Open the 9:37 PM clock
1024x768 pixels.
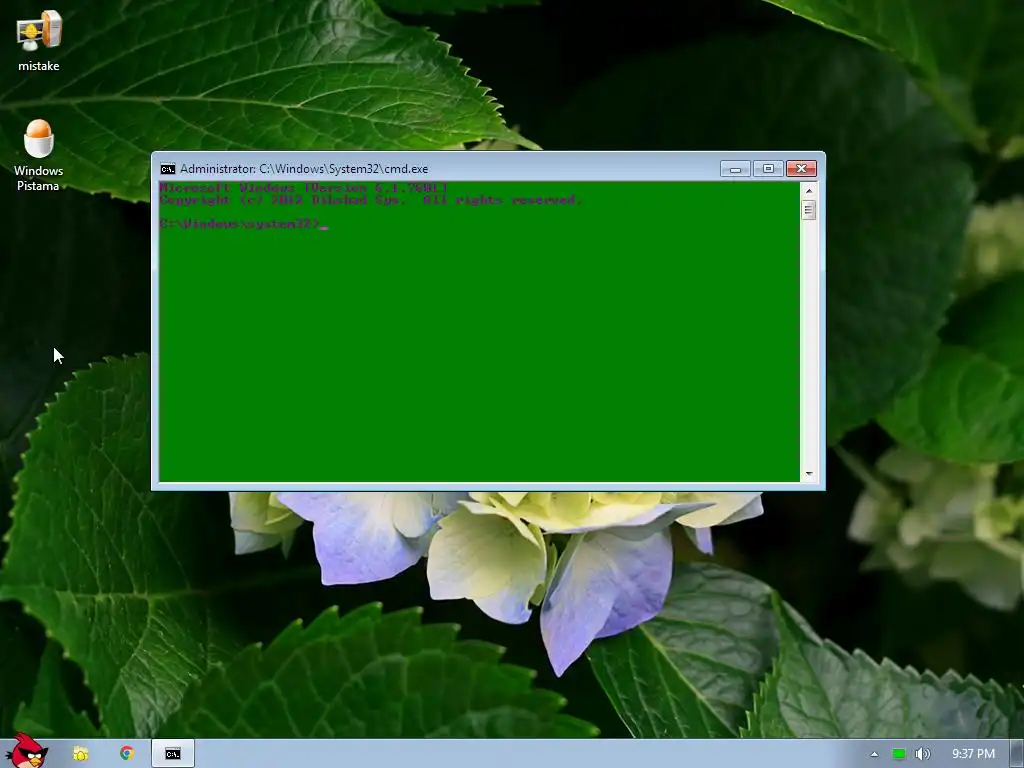coord(973,754)
